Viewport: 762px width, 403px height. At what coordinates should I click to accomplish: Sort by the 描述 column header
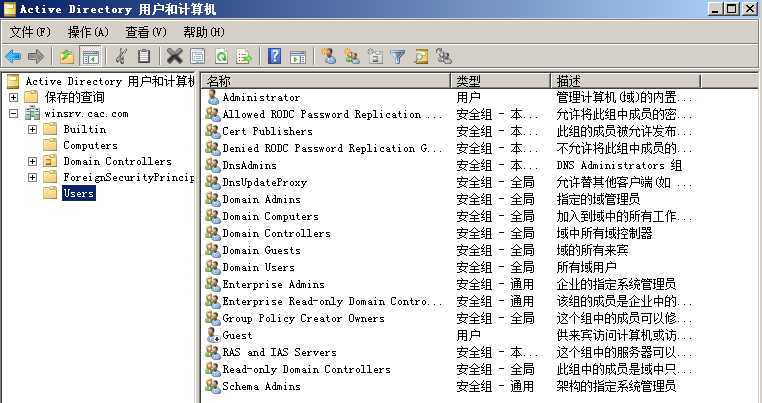pyautogui.click(x=626, y=81)
